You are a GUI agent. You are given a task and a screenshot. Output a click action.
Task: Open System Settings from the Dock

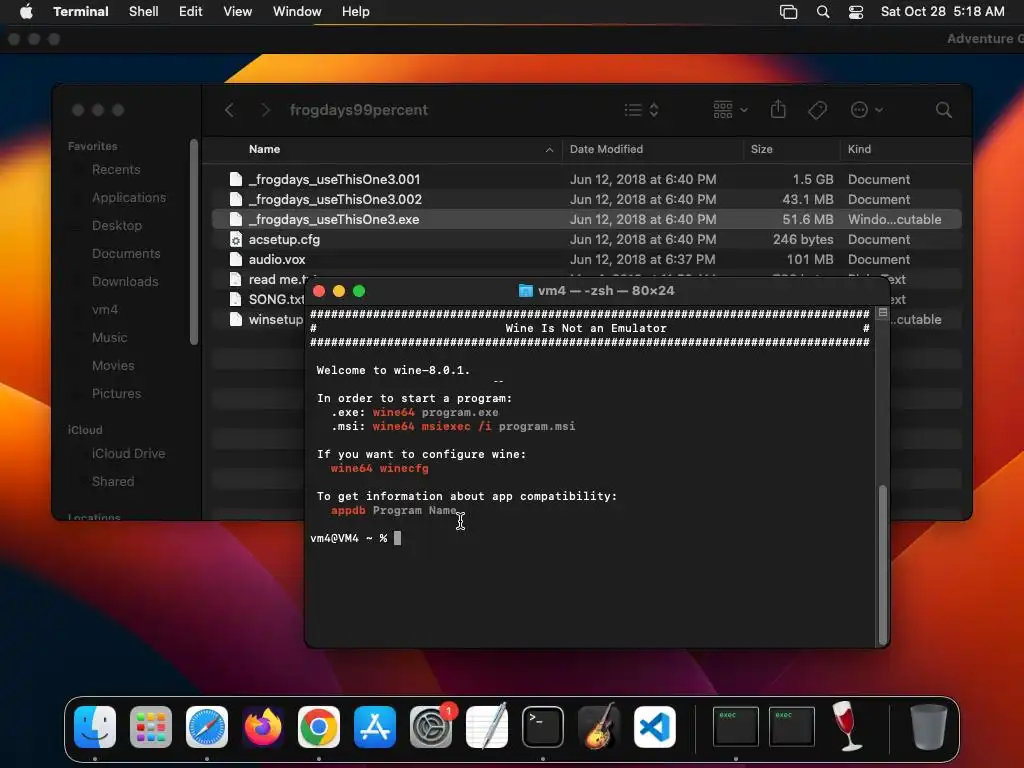(x=431, y=727)
